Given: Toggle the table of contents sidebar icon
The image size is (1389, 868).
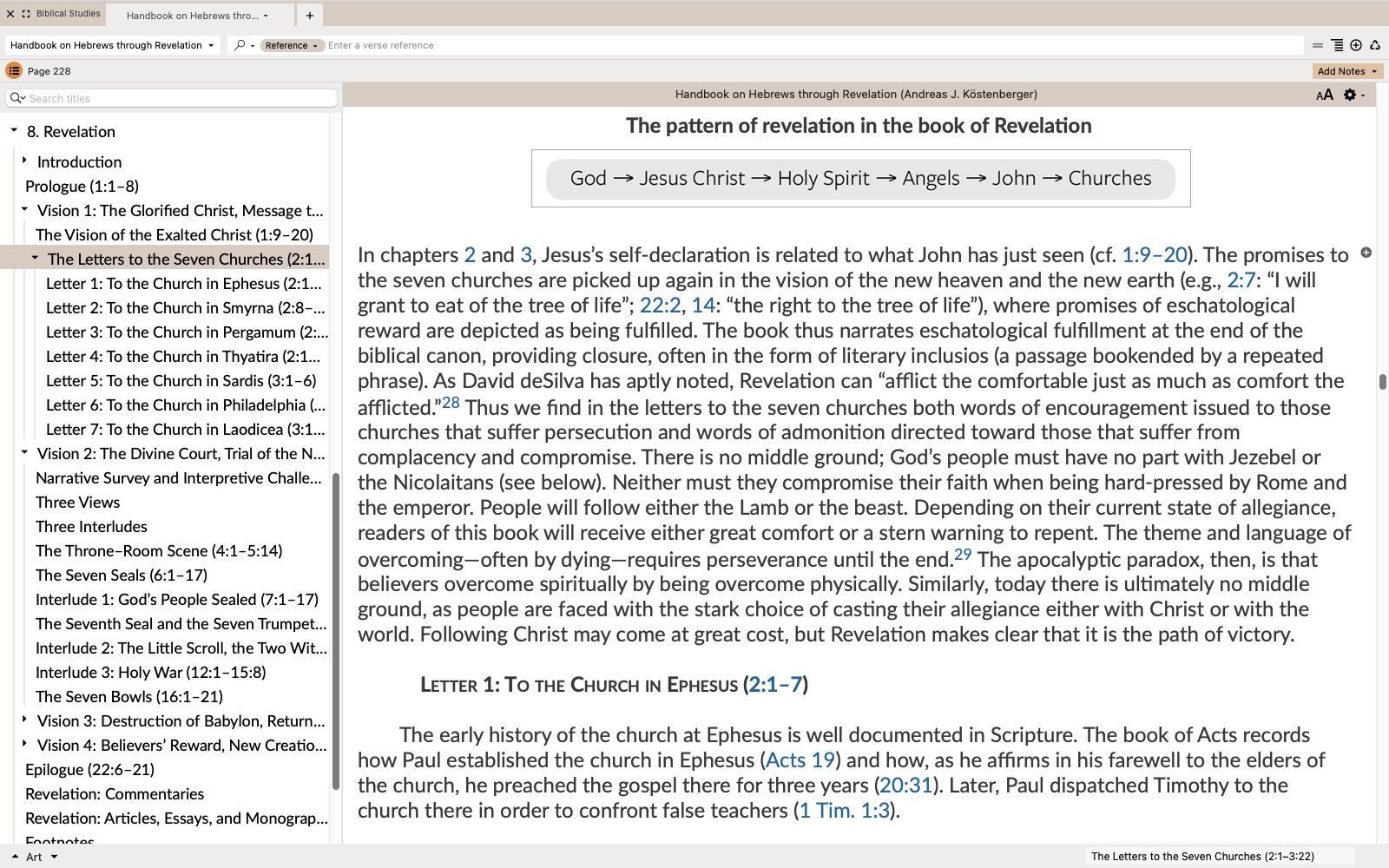Looking at the screenshot, I should [14, 71].
